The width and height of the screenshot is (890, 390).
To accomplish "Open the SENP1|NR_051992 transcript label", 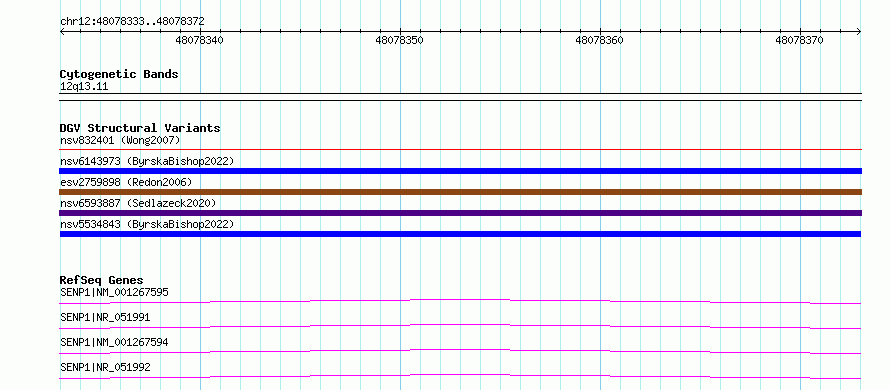I will (x=105, y=367).
